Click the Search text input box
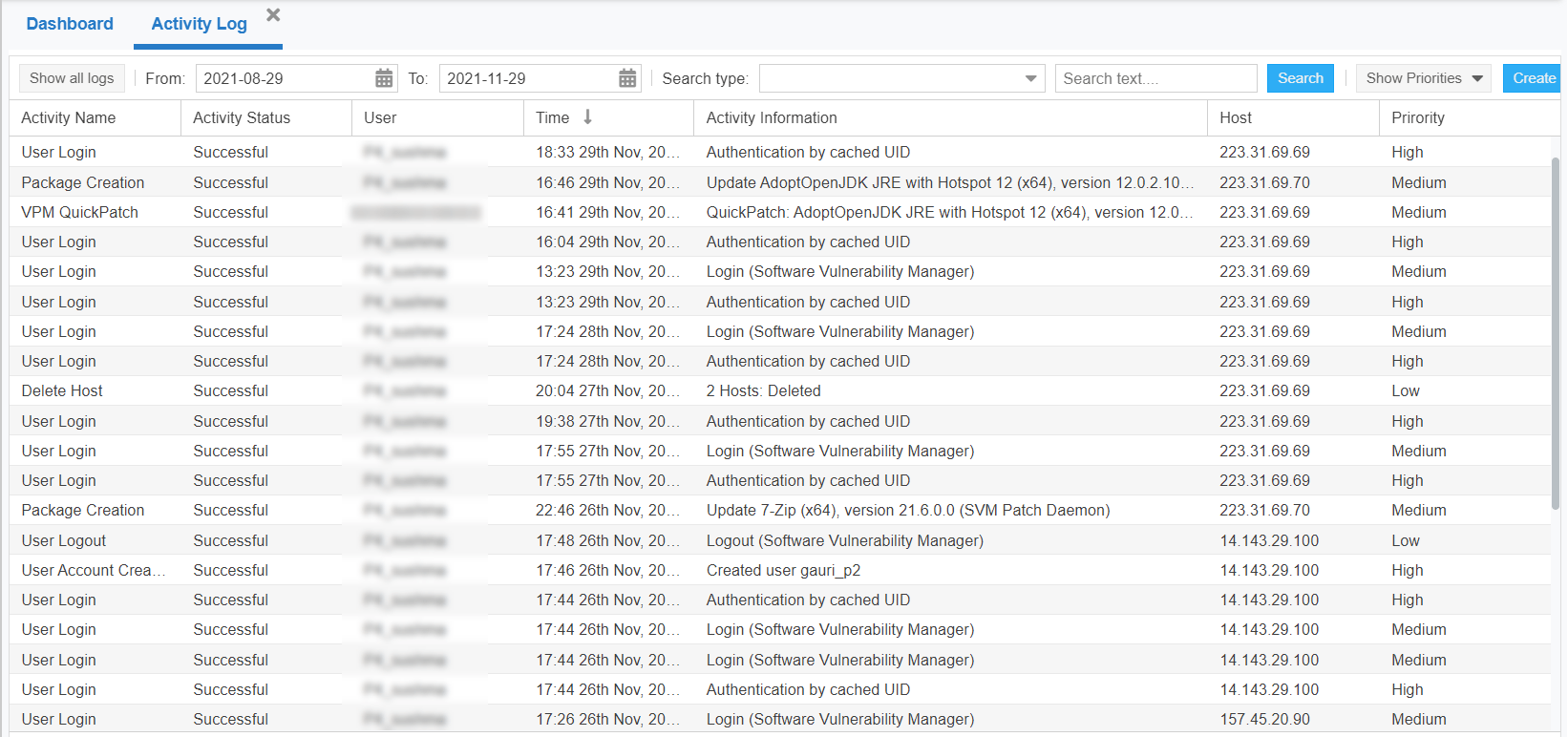Image resolution: width=1568 pixels, height=737 pixels. click(1156, 78)
